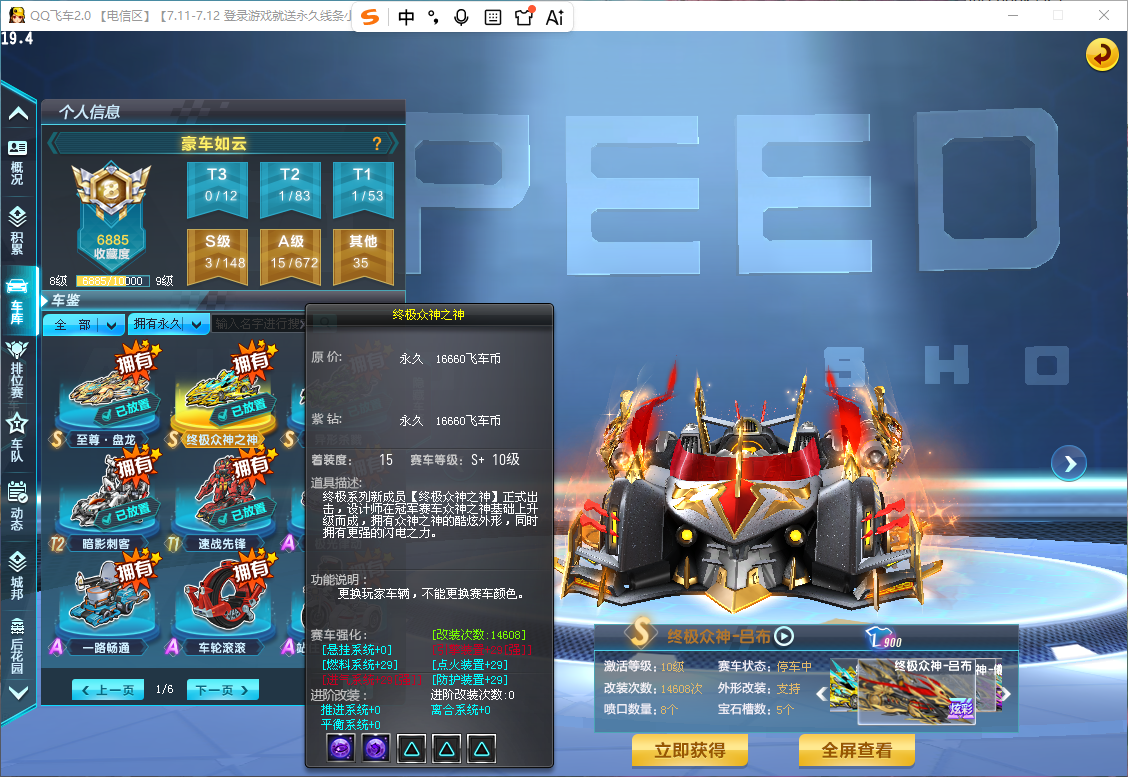Toggle Chinese input mode 中
This screenshot has width=1128, height=777.
click(406, 17)
